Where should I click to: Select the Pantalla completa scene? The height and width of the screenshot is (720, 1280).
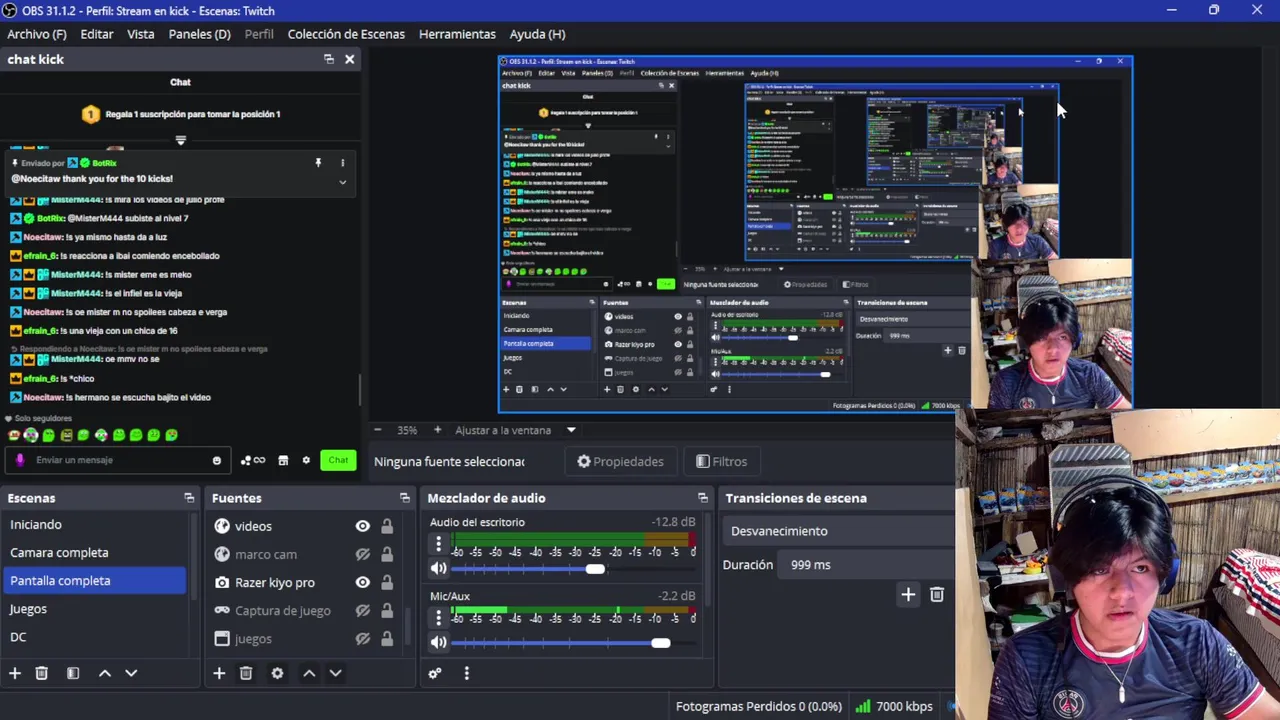tap(95, 580)
